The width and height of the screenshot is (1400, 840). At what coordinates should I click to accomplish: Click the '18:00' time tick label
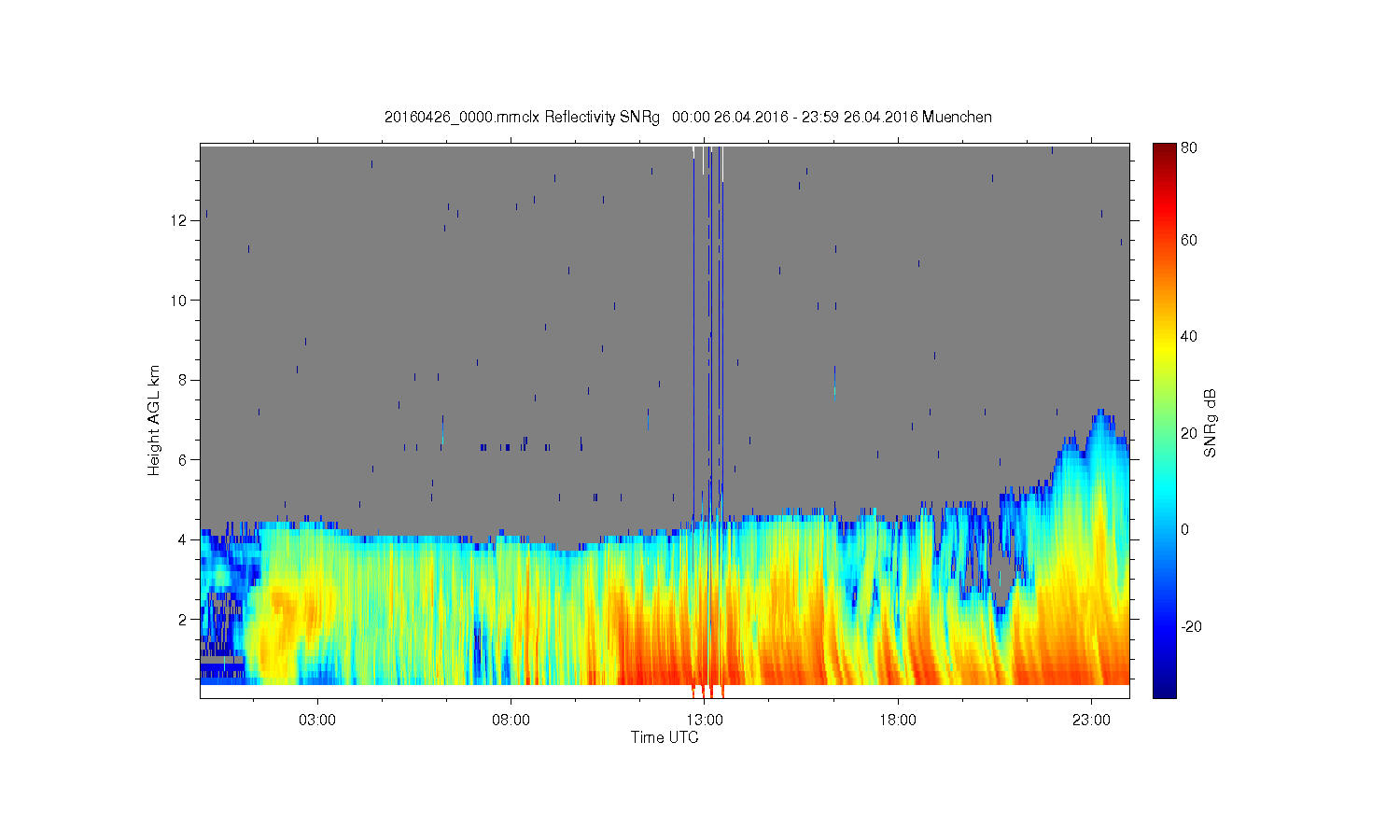point(898,721)
